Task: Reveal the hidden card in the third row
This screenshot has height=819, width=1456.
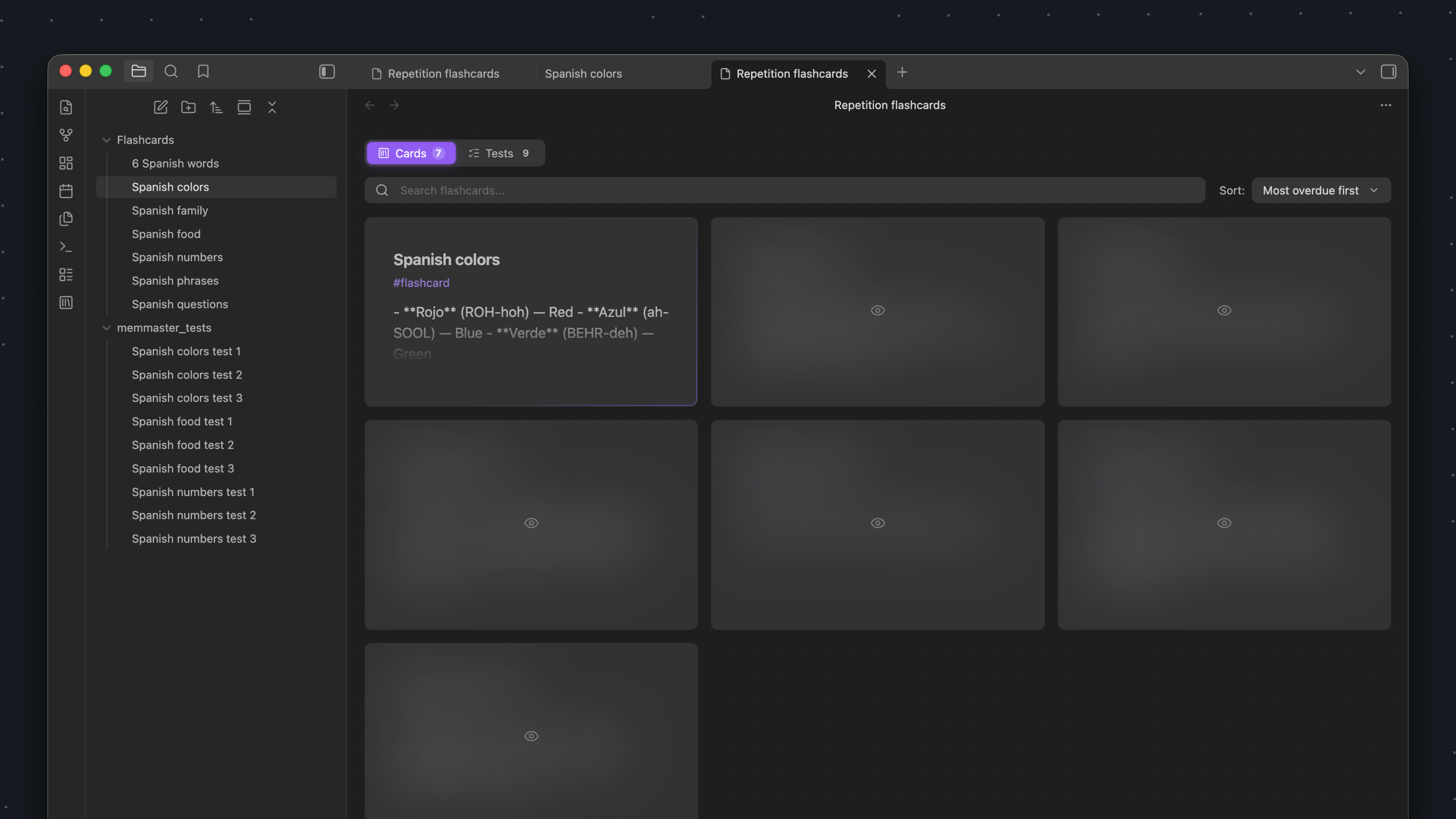Action: 531,736
